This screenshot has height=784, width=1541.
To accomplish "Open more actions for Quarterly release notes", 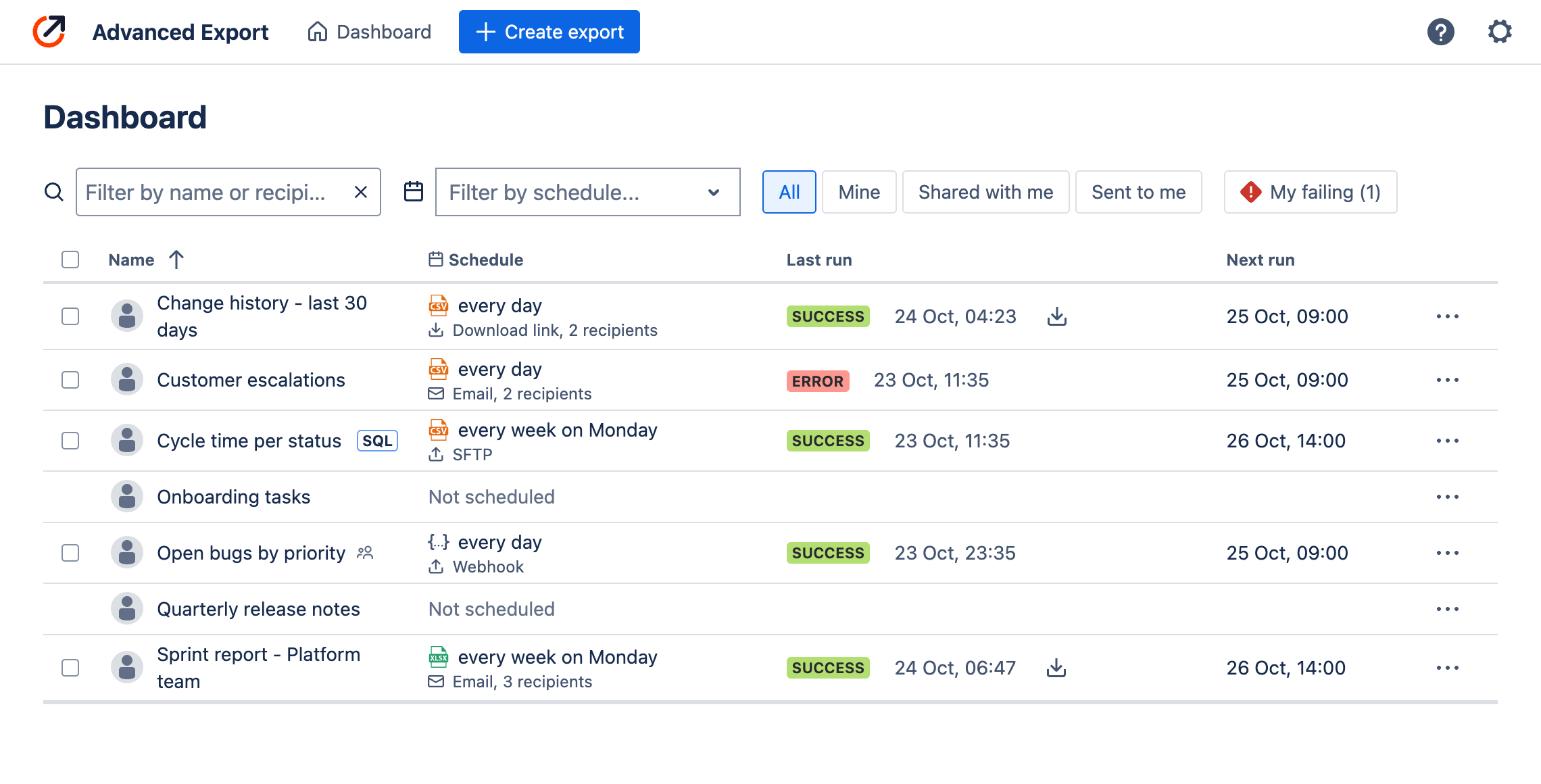I will (1448, 609).
